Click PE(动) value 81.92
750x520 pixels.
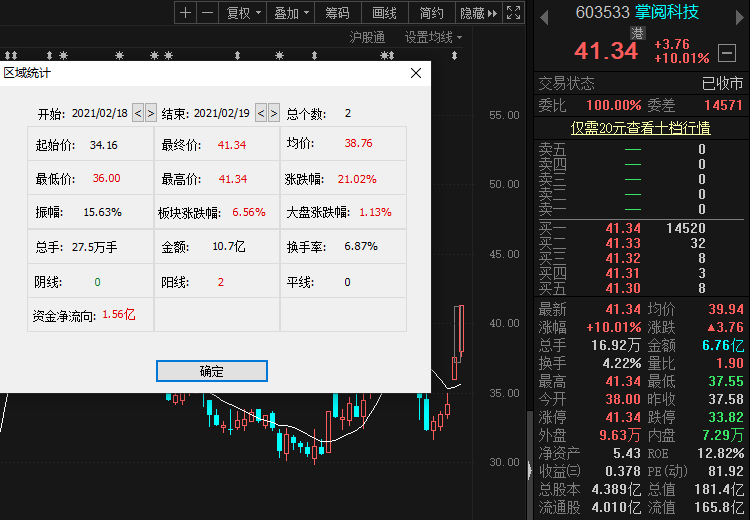(x=726, y=471)
